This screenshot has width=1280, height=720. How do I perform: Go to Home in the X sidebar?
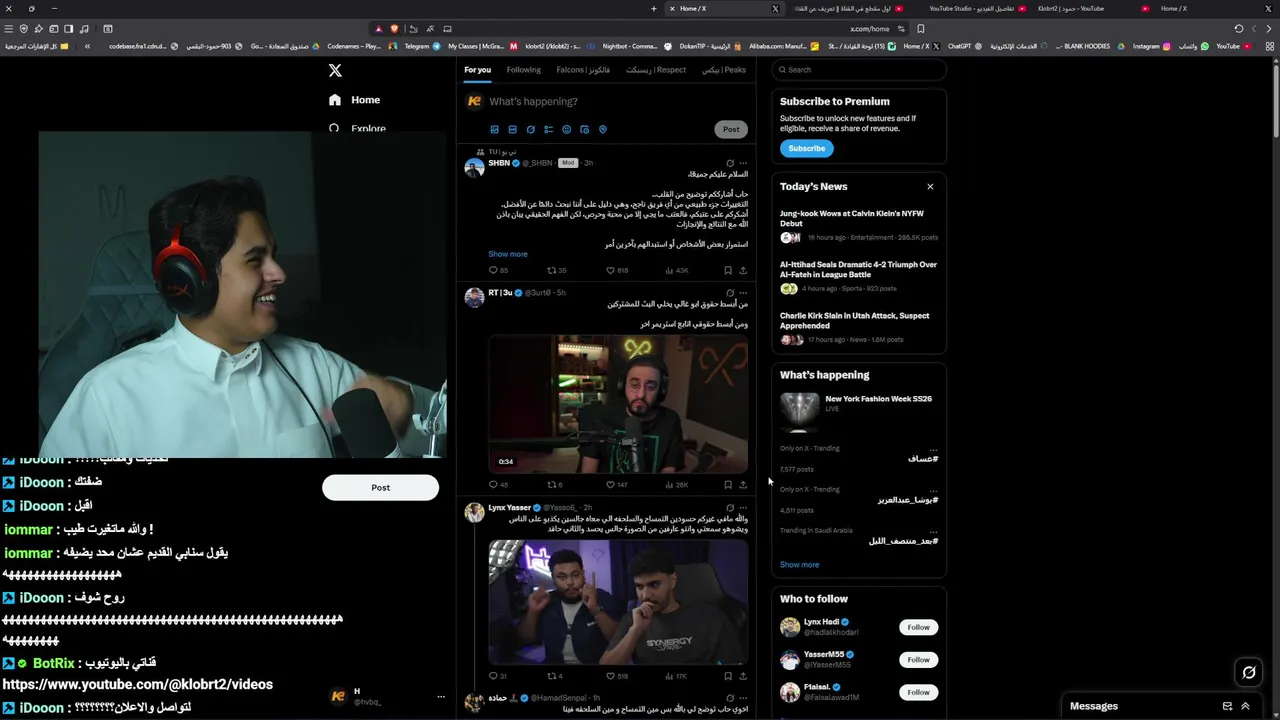355,100
